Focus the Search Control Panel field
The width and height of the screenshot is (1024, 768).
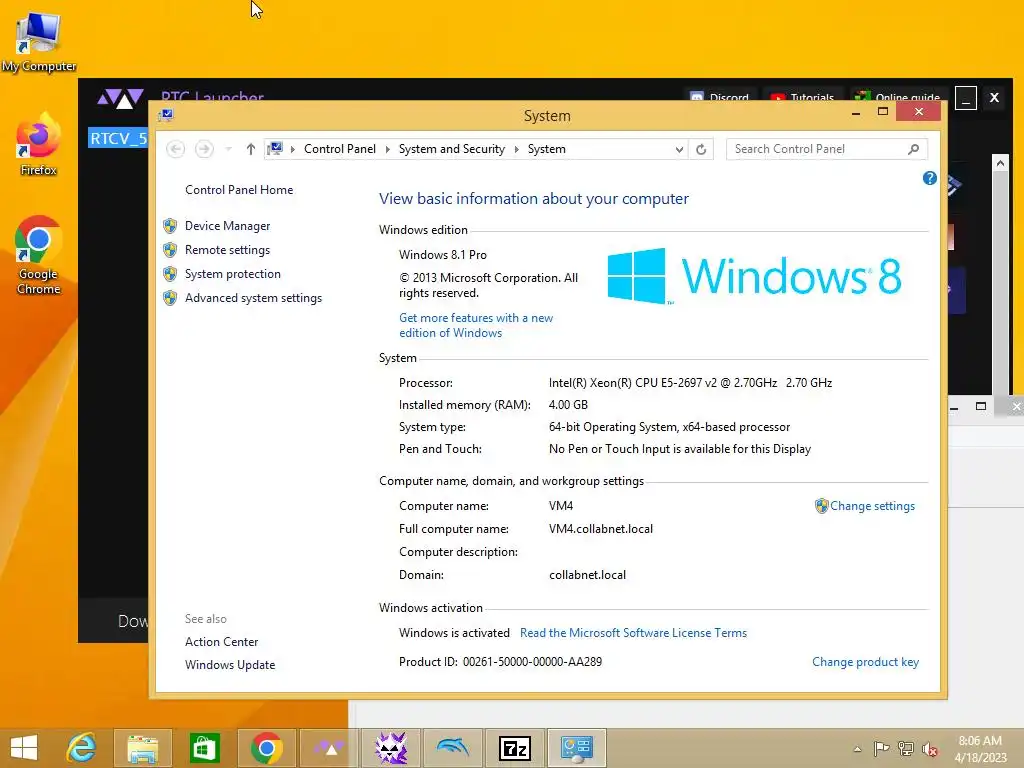pyautogui.click(x=827, y=149)
